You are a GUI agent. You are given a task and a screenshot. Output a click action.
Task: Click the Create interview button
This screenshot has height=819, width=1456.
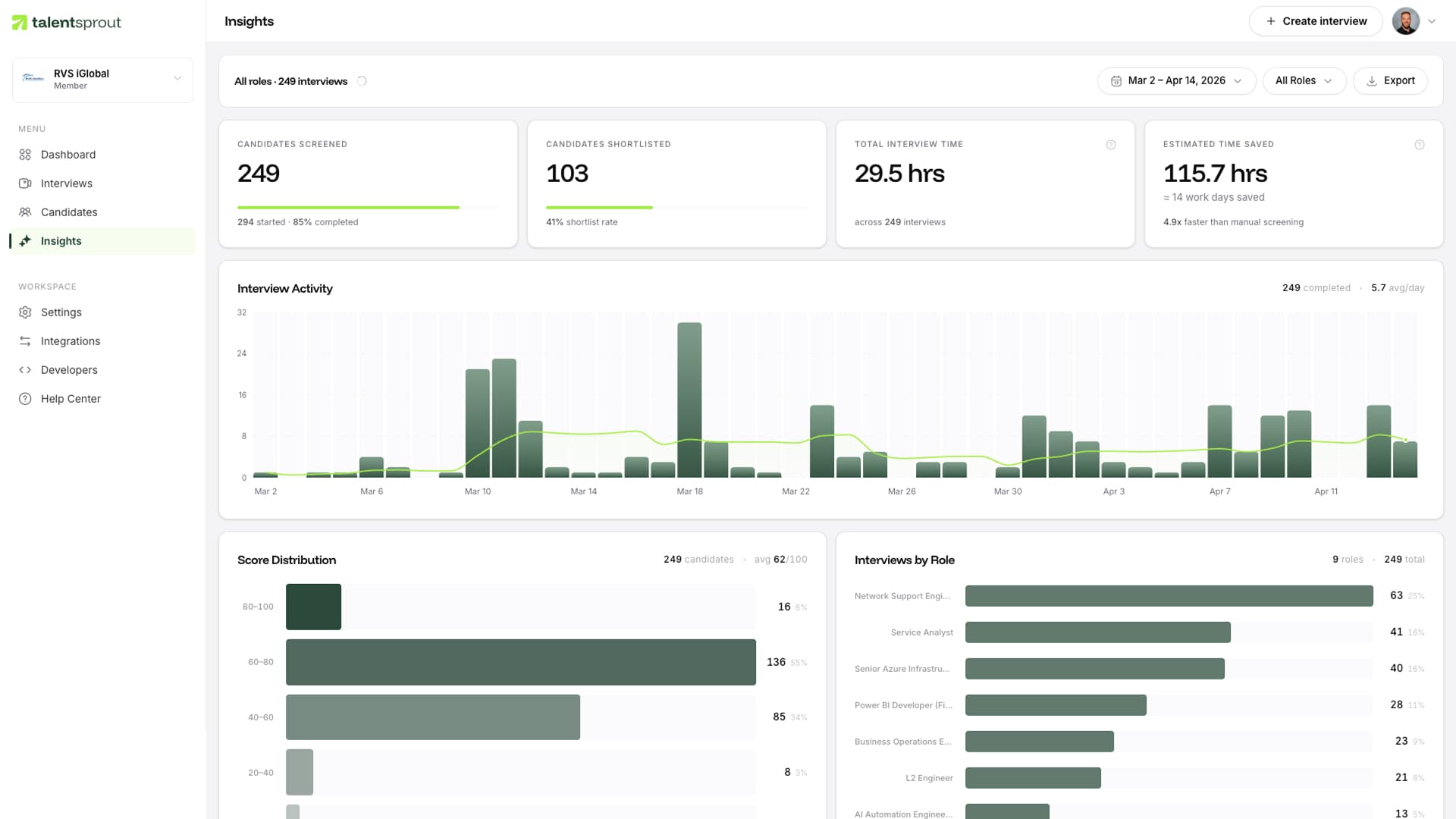point(1316,20)
